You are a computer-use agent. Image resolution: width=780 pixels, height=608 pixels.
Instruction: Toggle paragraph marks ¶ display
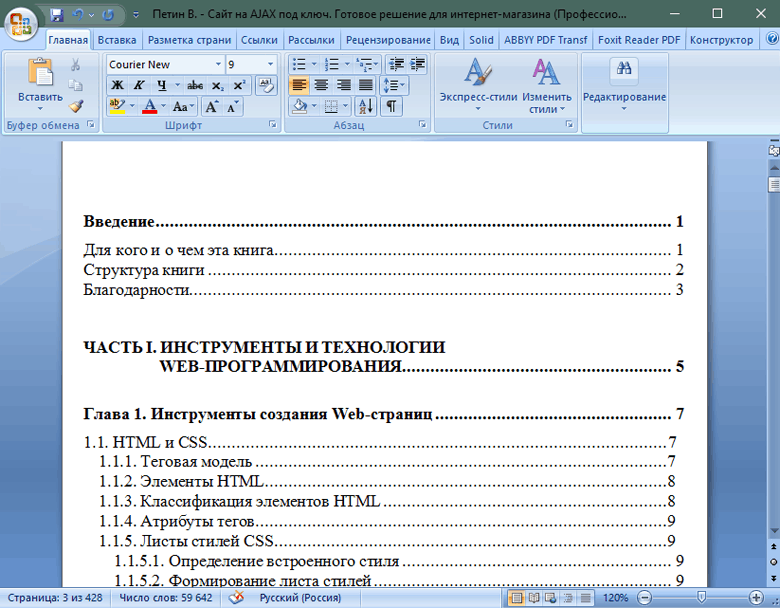point(391,106)
